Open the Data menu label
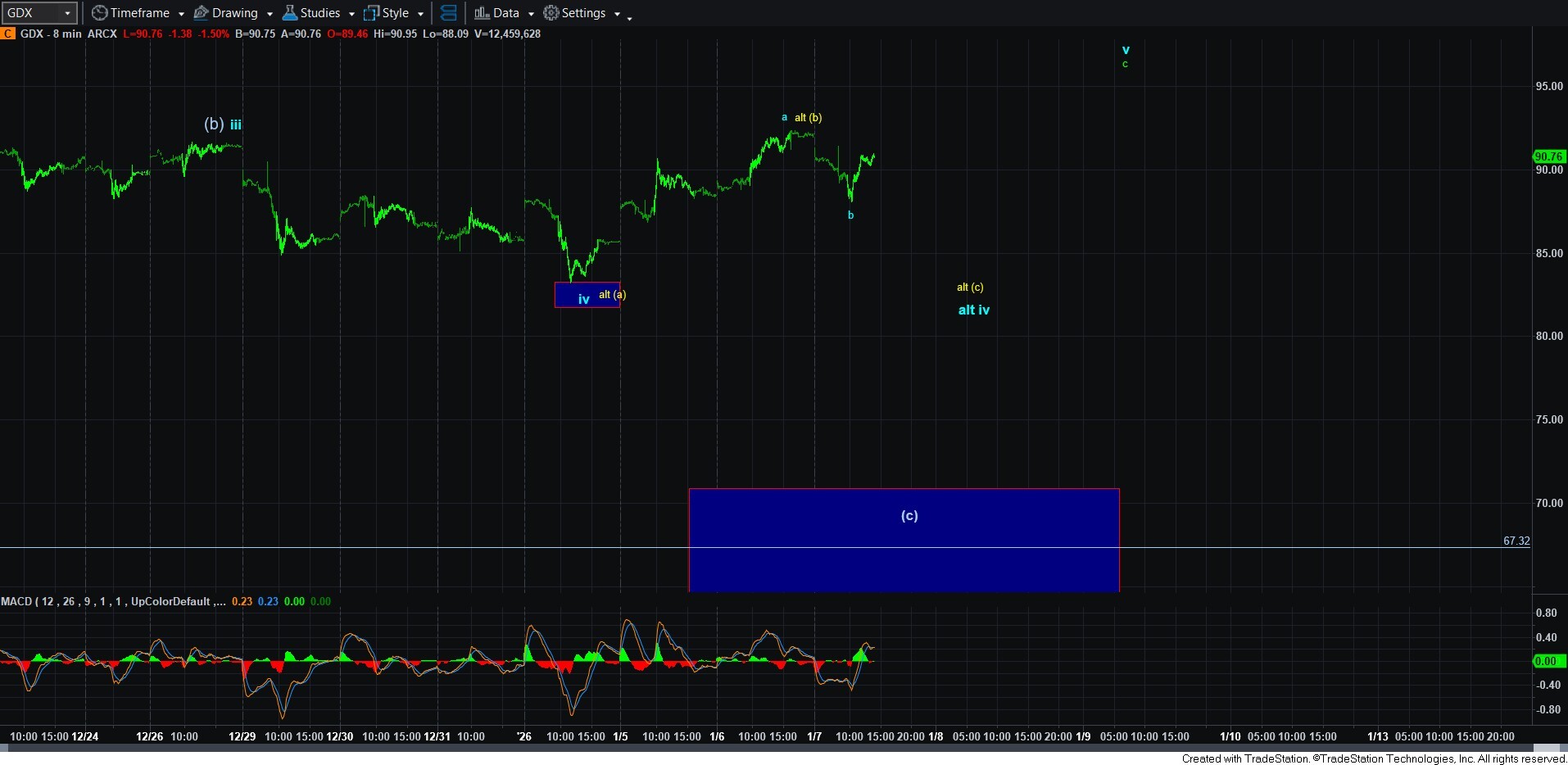The width and height of the screenshot is (1568, 765). coord(505,13)
